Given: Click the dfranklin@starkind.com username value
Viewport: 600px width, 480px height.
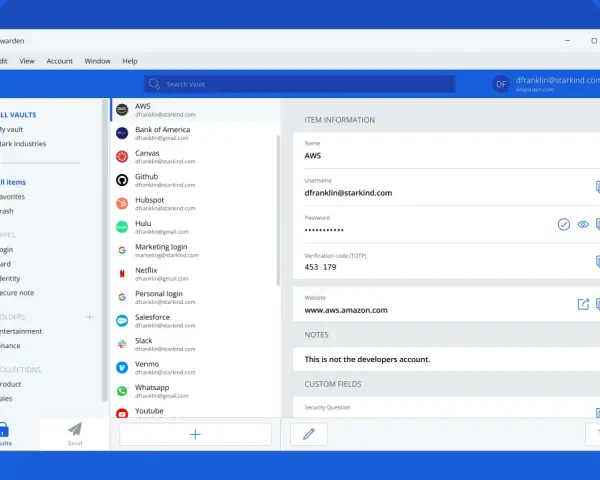Looking at the screenshot, I should pyautogui.click(x=348, y=193).
